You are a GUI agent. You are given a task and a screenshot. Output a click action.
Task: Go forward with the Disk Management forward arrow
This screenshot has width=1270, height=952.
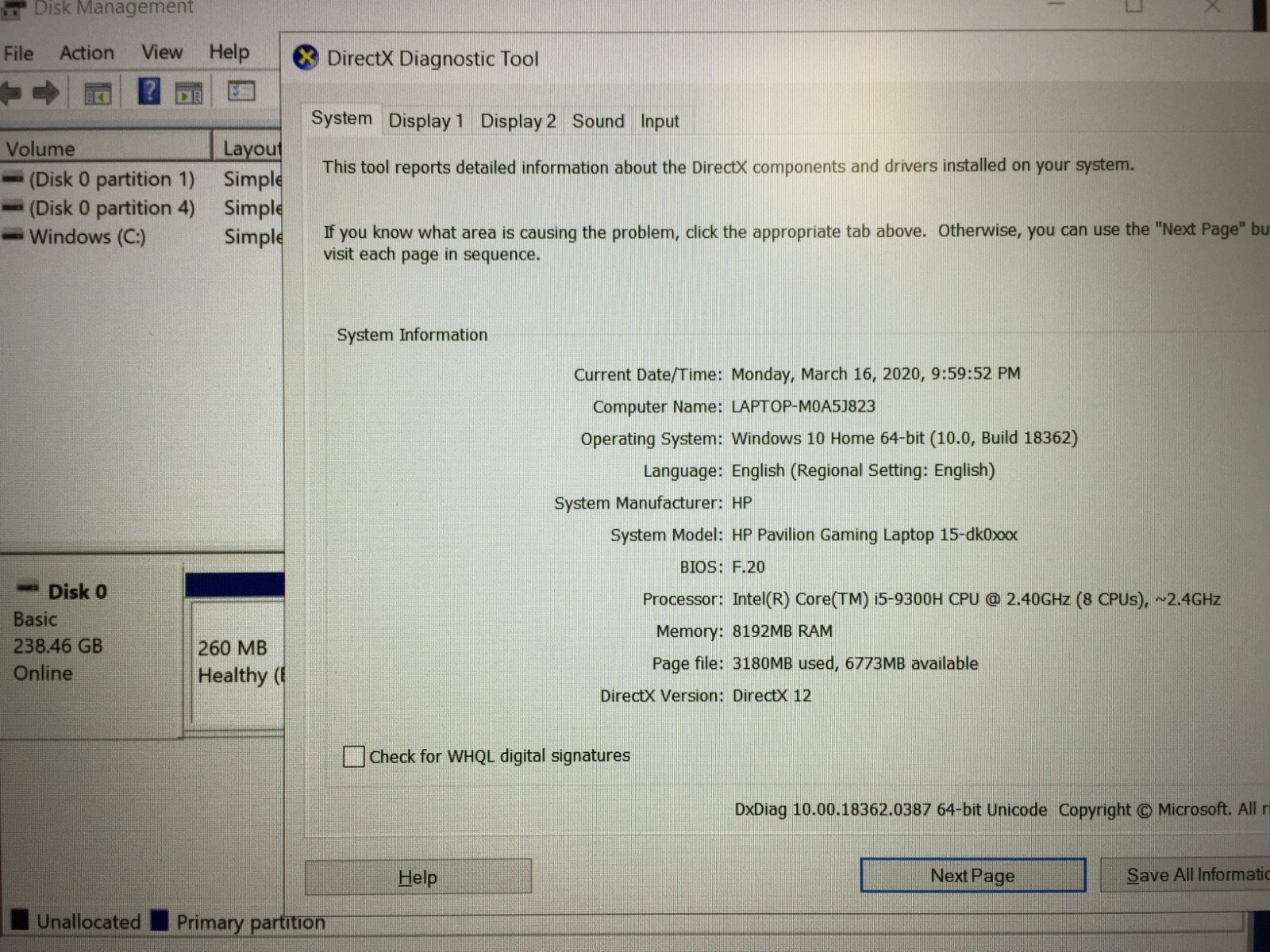click(x=46, y=93)
